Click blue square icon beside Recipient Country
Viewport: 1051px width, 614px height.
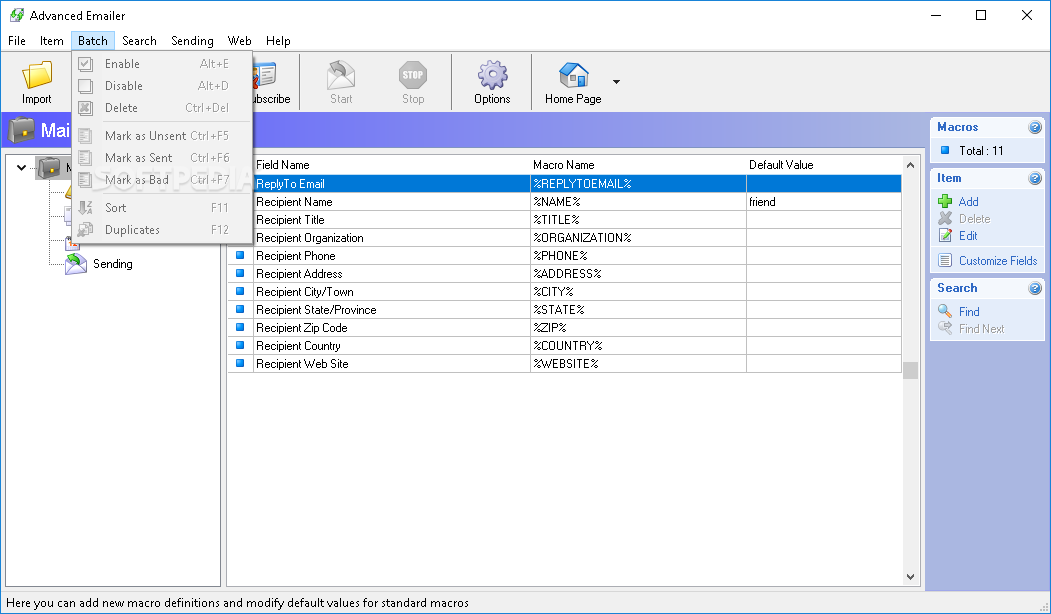[240, 345]
